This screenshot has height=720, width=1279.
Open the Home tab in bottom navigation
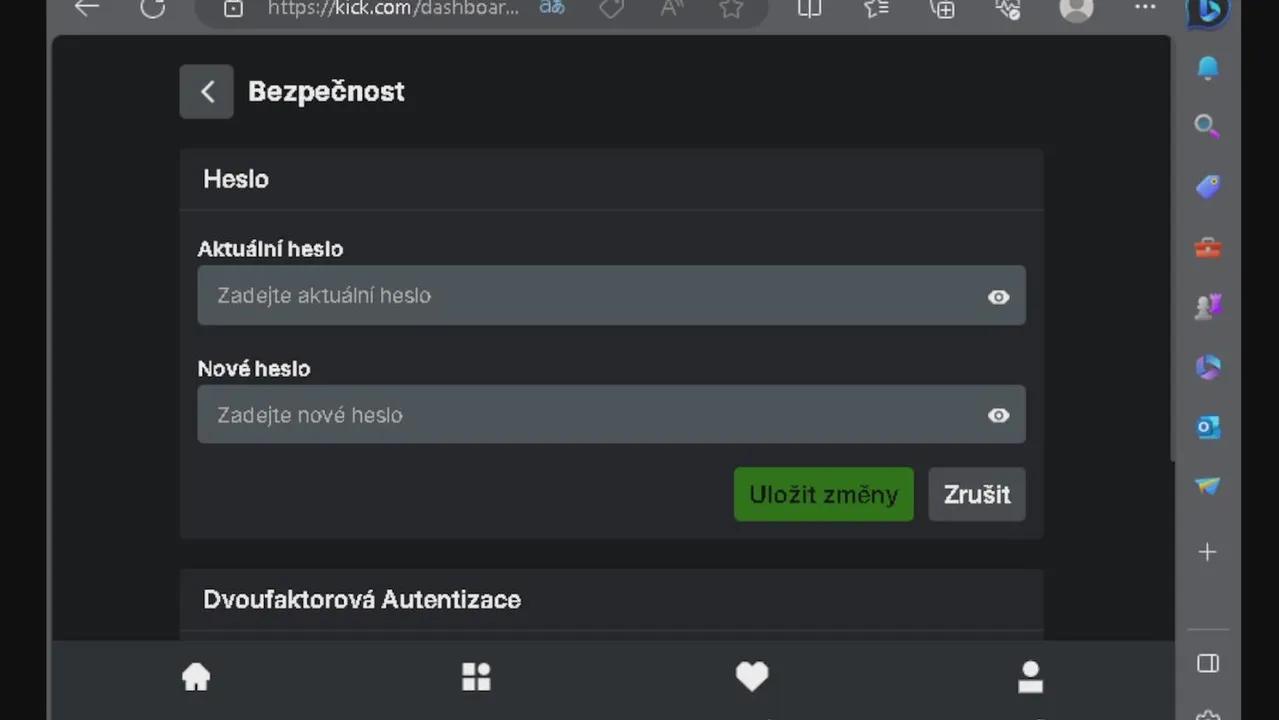click(x=196, y=677)
